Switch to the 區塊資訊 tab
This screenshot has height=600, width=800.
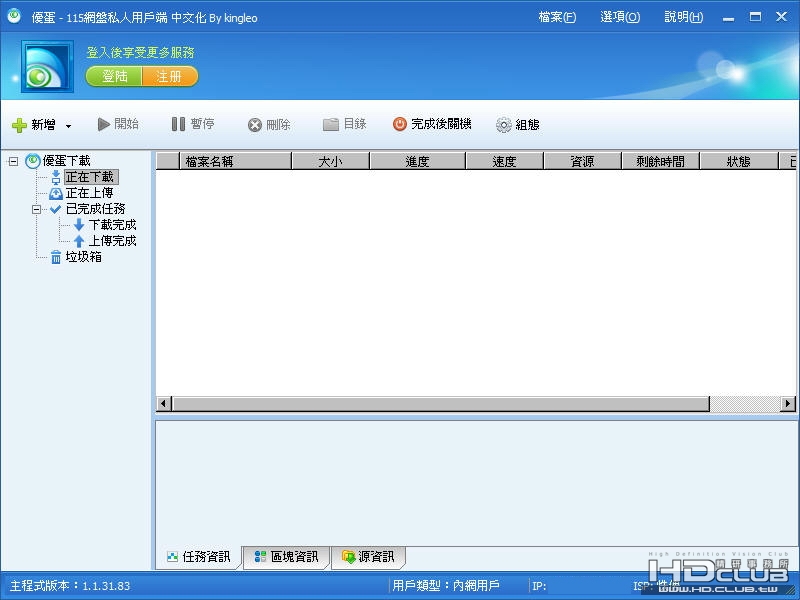pyautogui.click(x=287, y=557)
